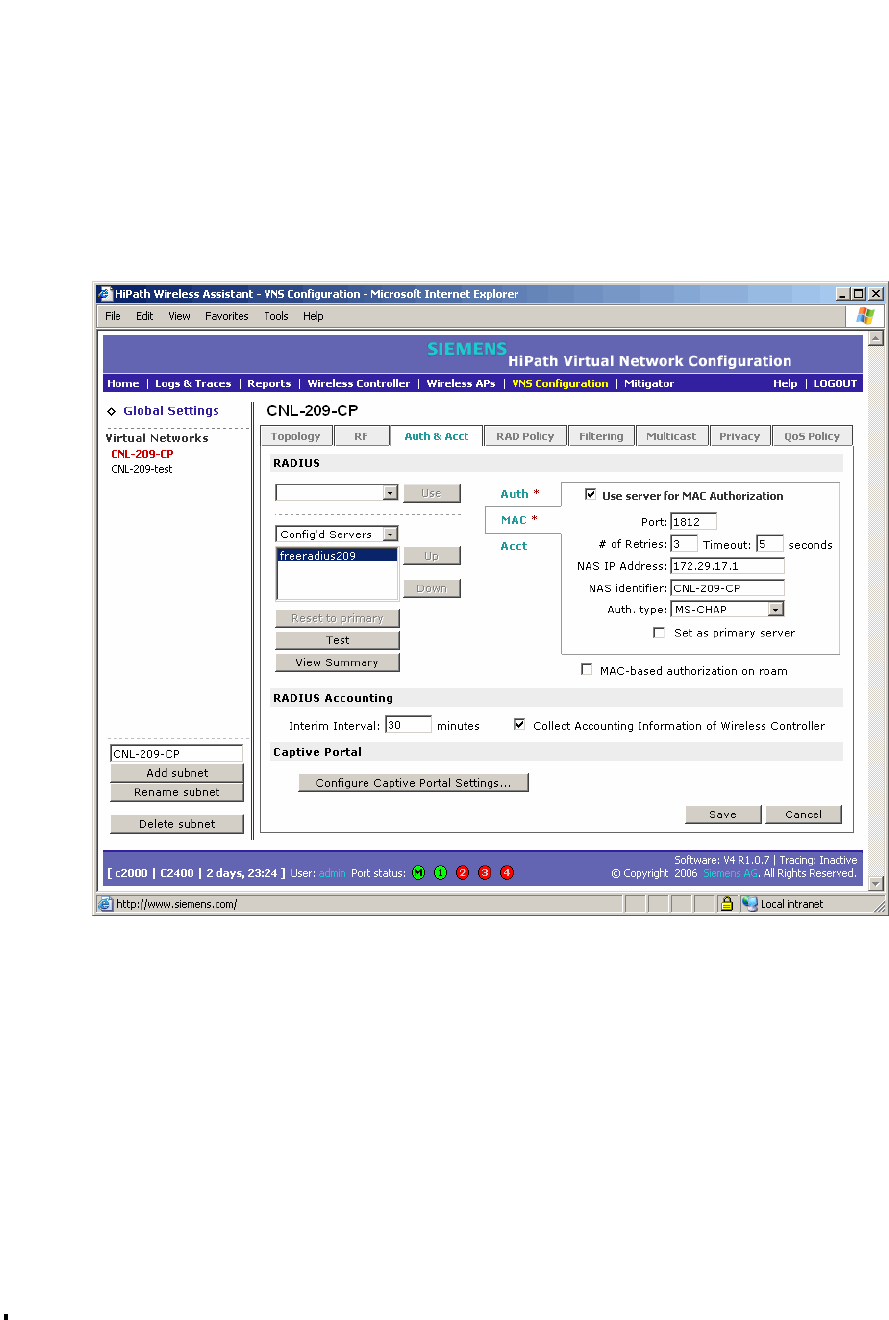
Task: Open Reports in the navigation bar
Action: [x=269, y=384]
